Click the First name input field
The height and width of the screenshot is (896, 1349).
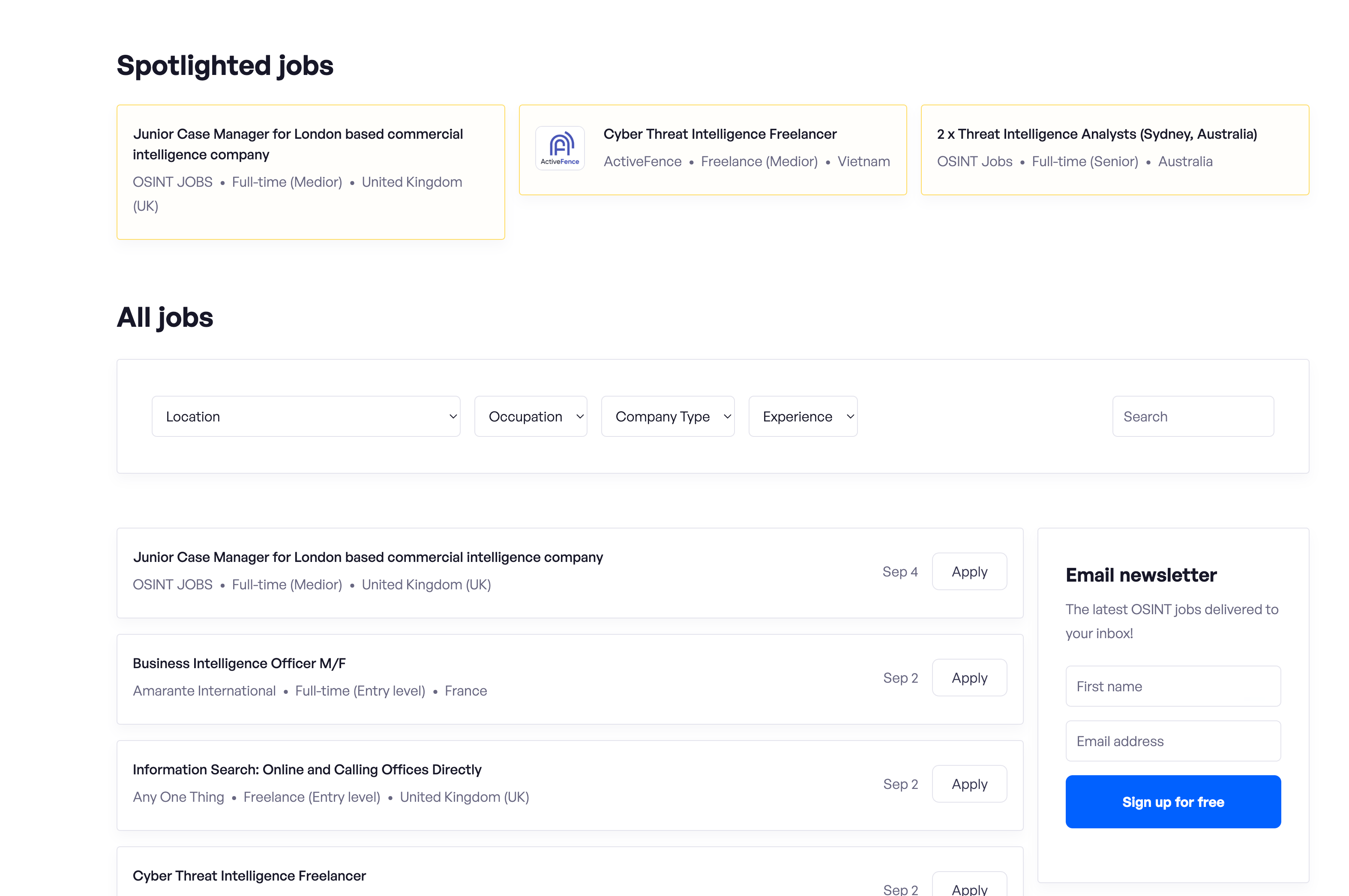(x=1172, y=686)
